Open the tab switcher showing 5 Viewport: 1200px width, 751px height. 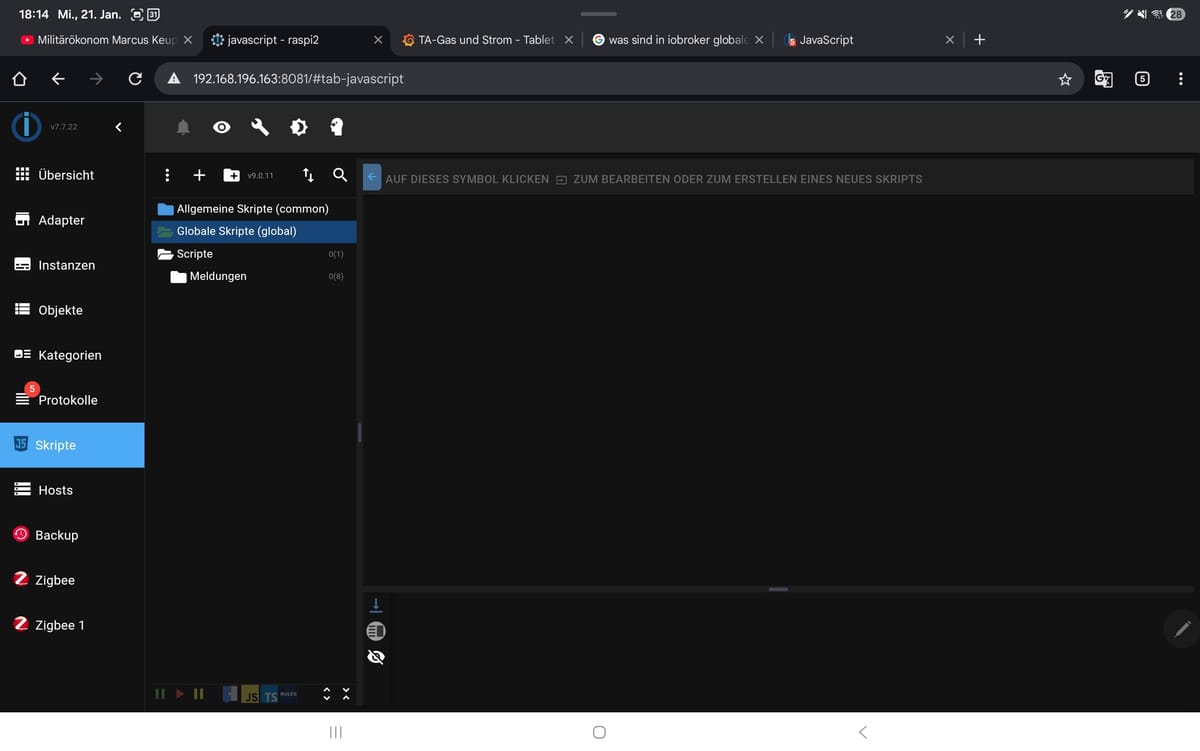(x=1142, y=78)
